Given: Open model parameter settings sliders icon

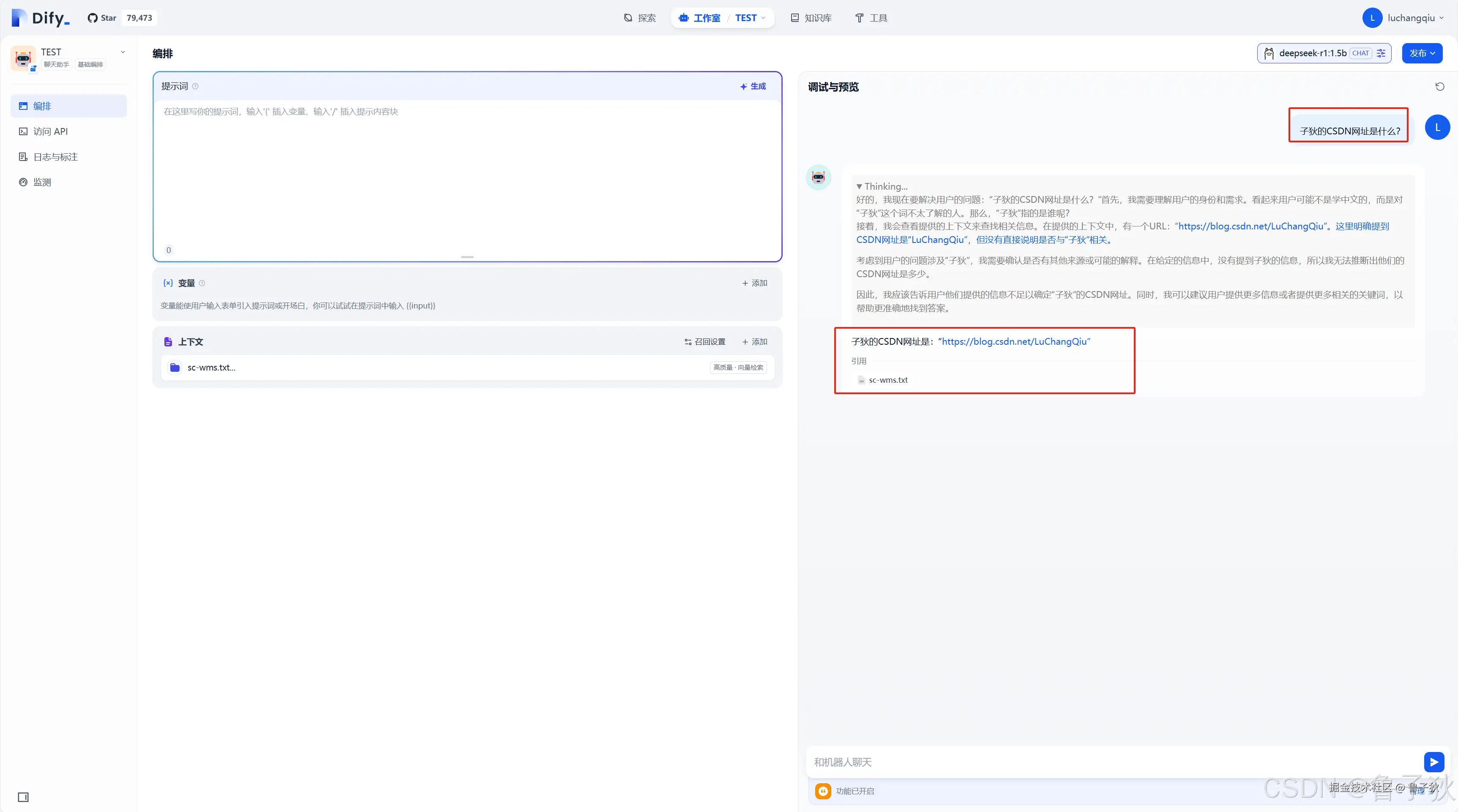Looking at the screenshot, I should (x=1381, y=53).
